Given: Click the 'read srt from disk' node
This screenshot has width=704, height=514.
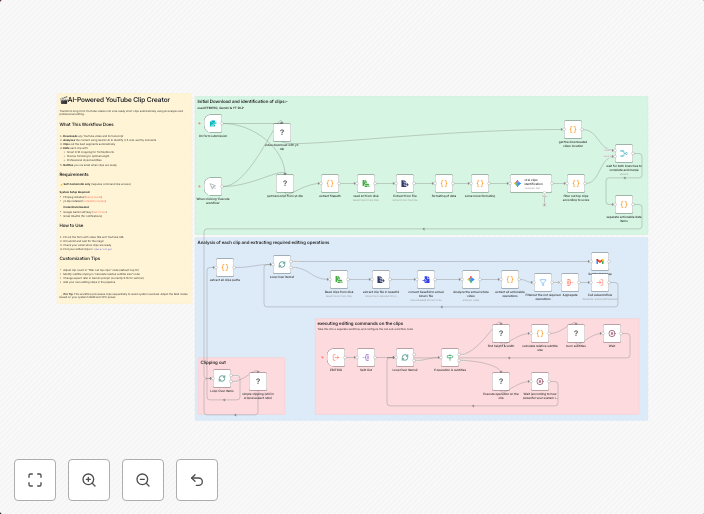Looking at the screenshot, I should click(x=367, y=184).
